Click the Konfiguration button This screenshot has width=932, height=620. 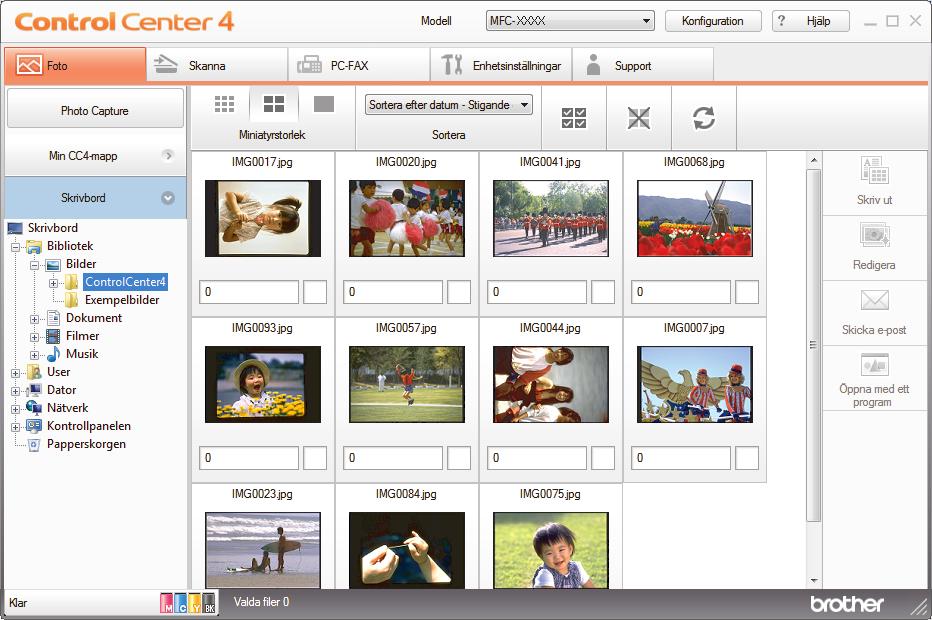point(713,21)
